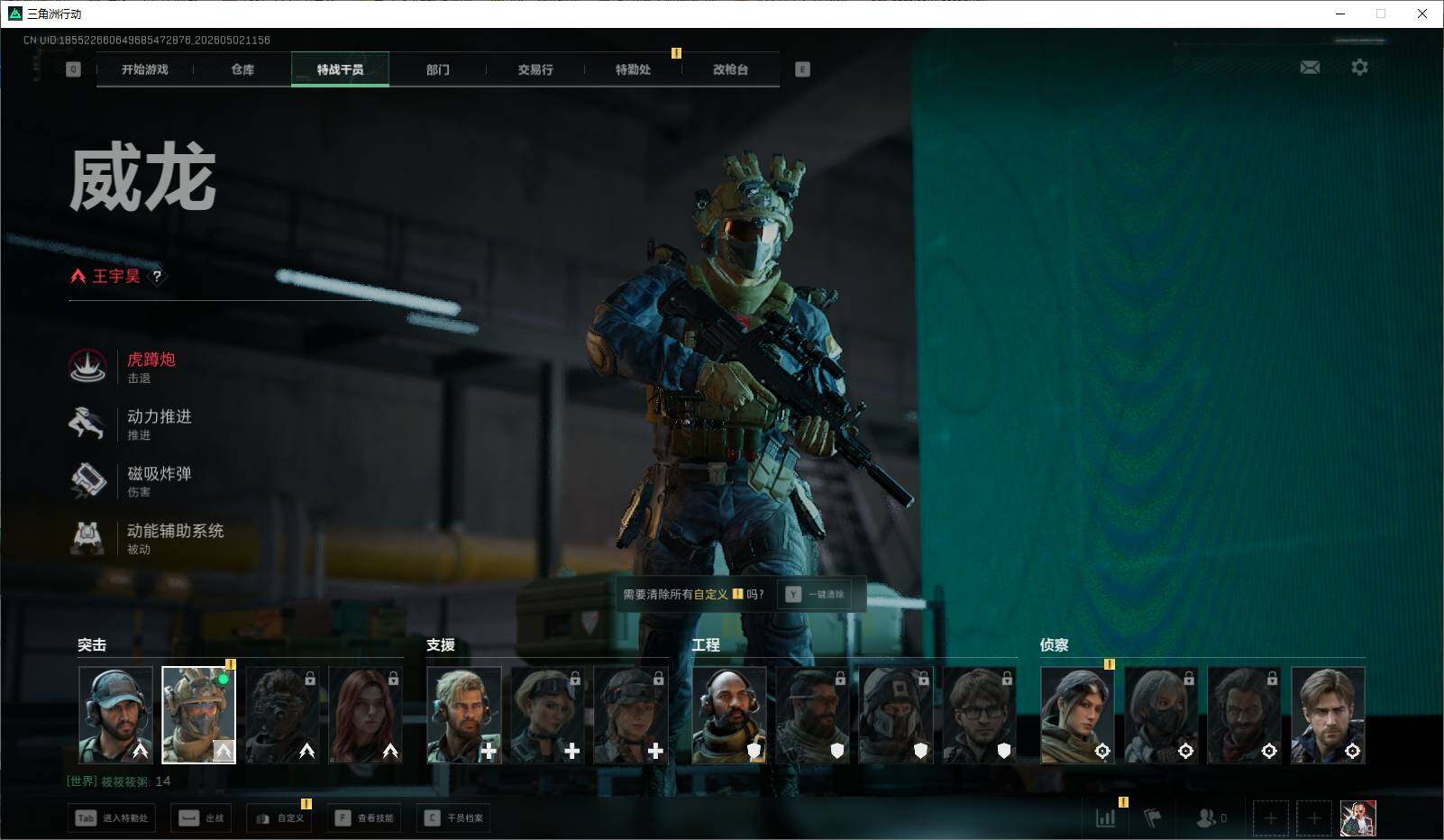Select the 动能辅助系统 passive skill icon
Viewport: 1444px width, 840px height.
[x=88, y=538]
